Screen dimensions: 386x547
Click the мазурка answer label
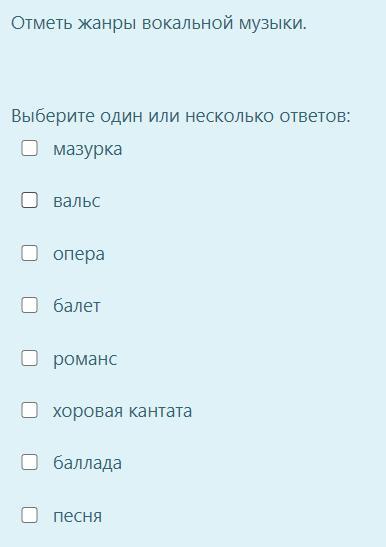click(x=88, y=149)
